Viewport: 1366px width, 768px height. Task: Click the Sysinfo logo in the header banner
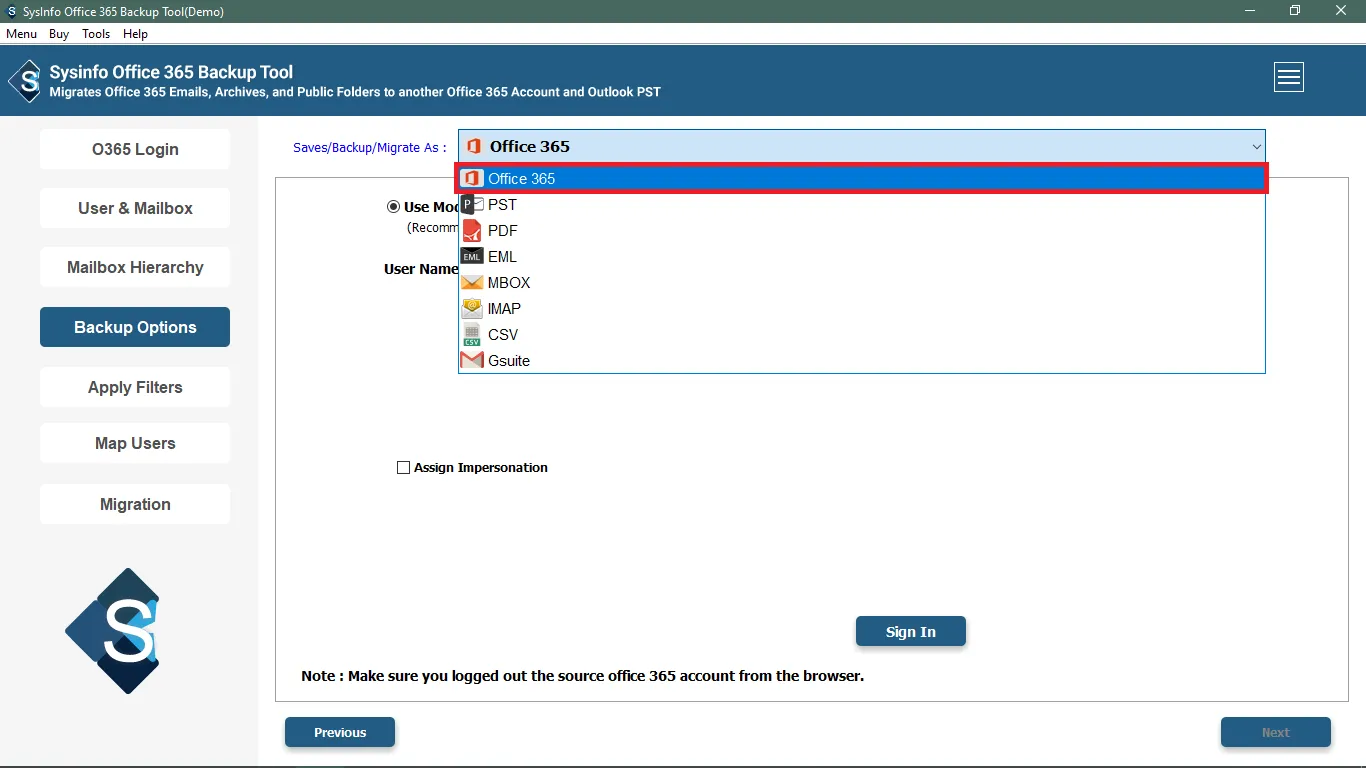25,82
